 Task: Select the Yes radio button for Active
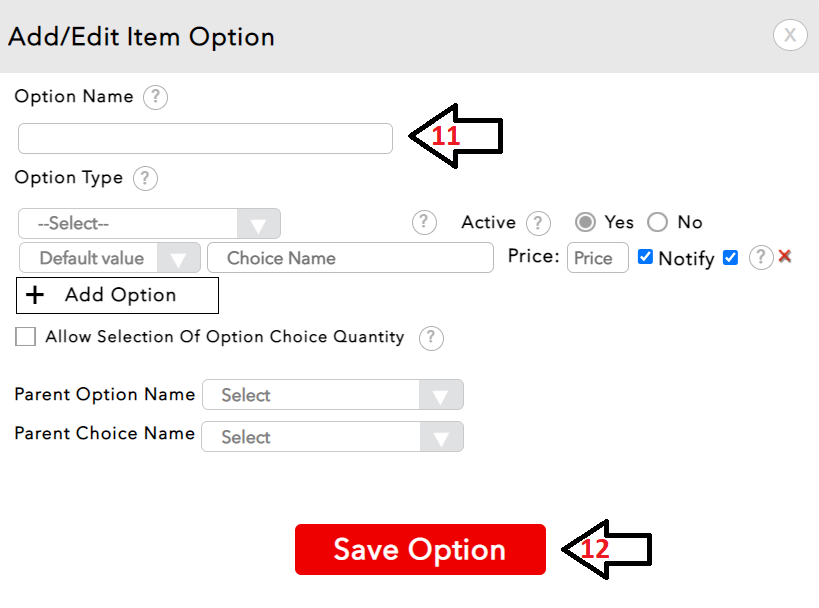[586, 222]
